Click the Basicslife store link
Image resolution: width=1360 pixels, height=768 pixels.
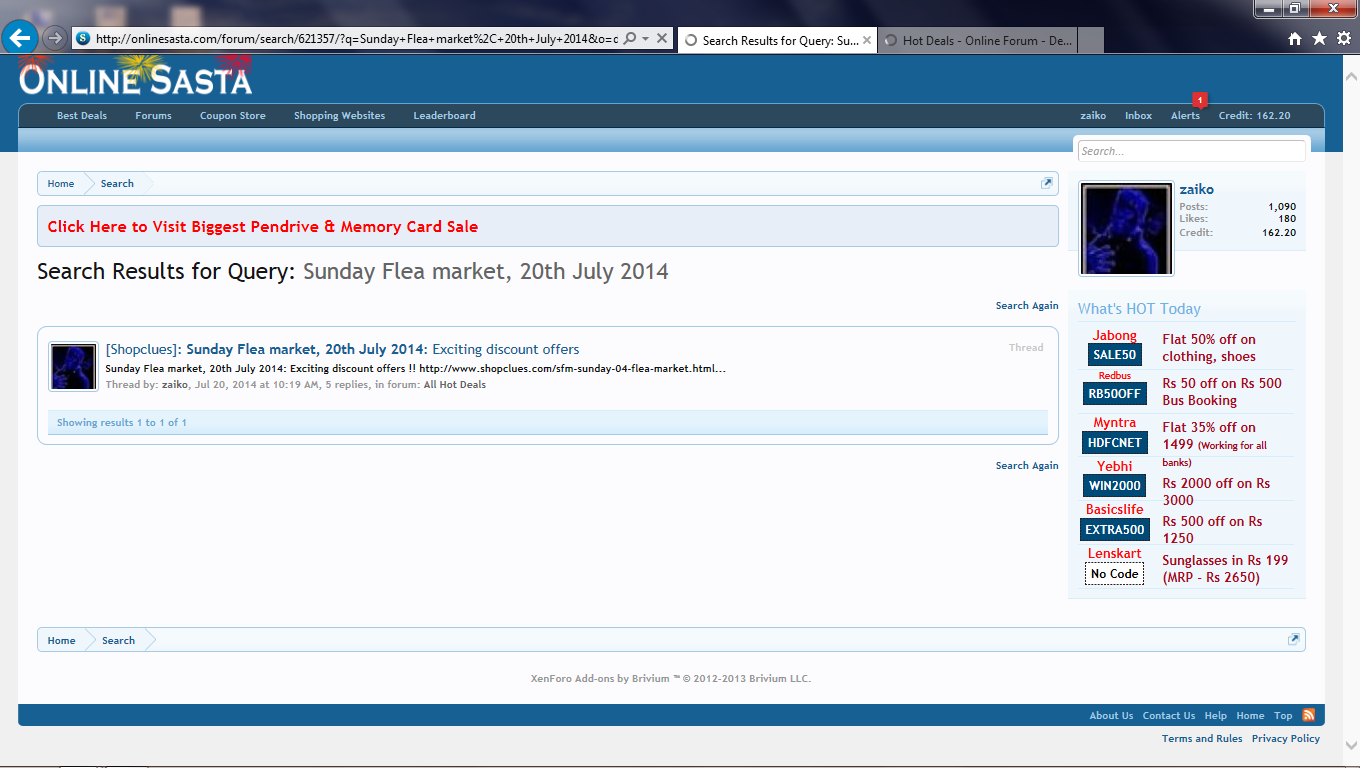click(1114, 510)
